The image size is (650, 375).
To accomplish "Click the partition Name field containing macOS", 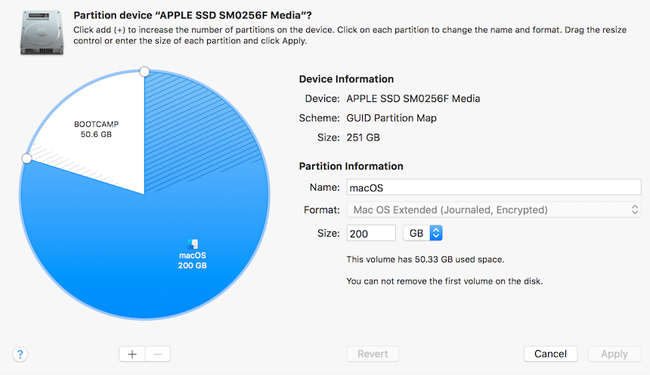I will pos(494,187).
